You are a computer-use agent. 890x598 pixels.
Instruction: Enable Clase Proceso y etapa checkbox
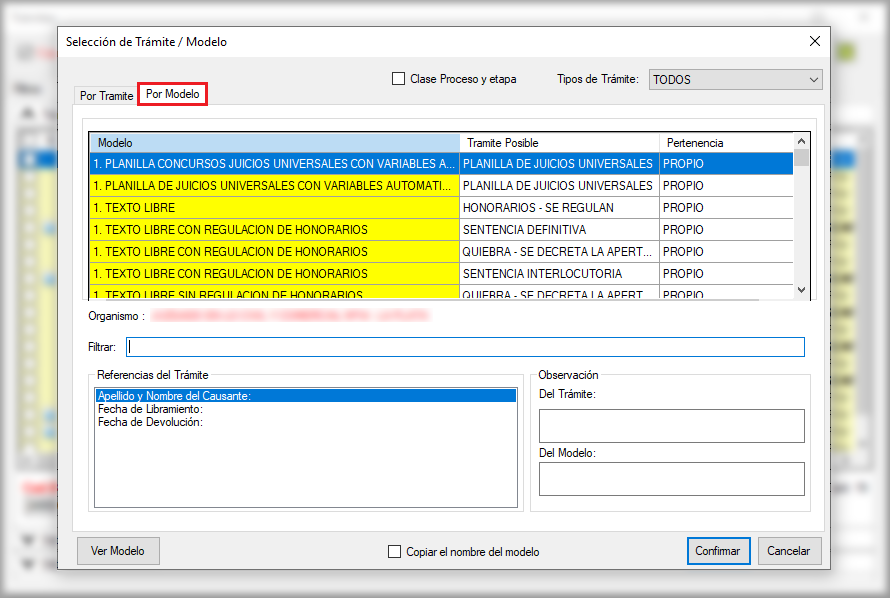399,79
